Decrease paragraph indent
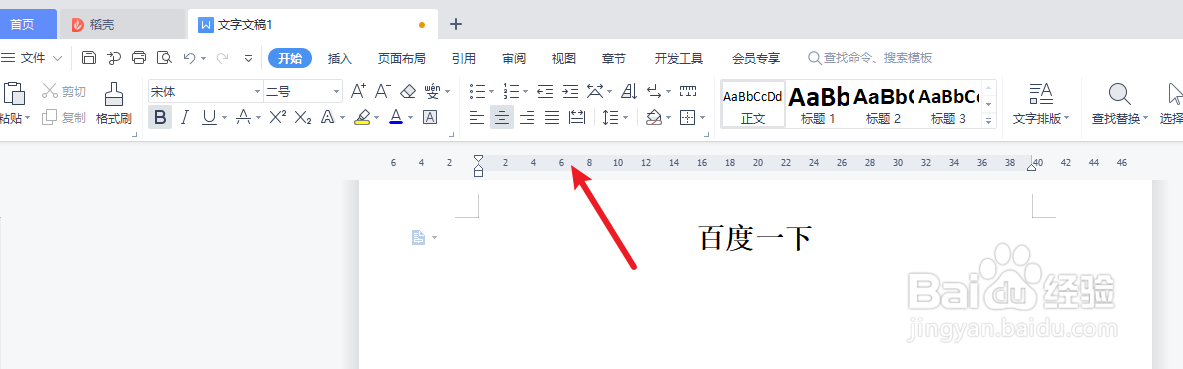The width and height of the screenshot is (1183, 369). [x=545, y=91]
